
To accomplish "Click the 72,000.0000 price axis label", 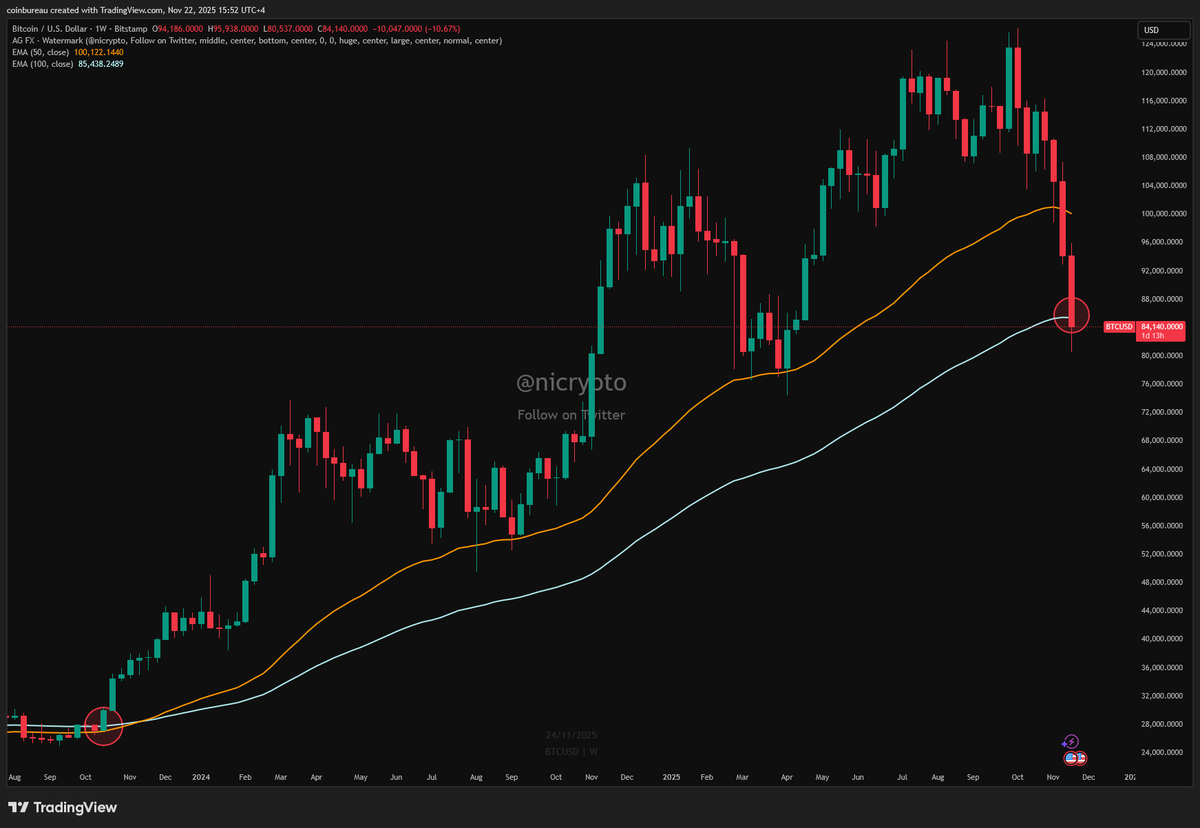I will pyautogui.click(x=1163, y=412).
